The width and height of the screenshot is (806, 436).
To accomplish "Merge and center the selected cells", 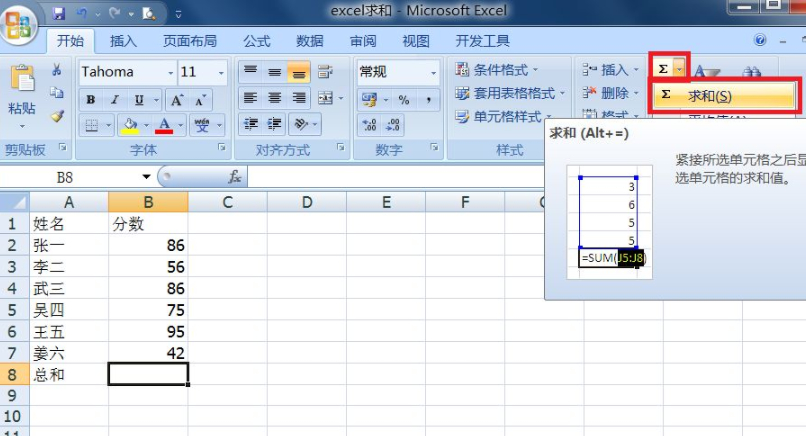I will pyautogui.click(x=325, y=98).
